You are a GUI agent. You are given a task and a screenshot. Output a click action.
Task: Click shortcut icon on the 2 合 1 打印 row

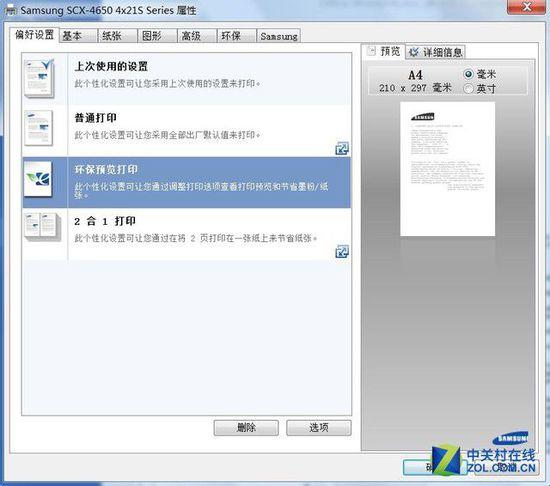342,251
